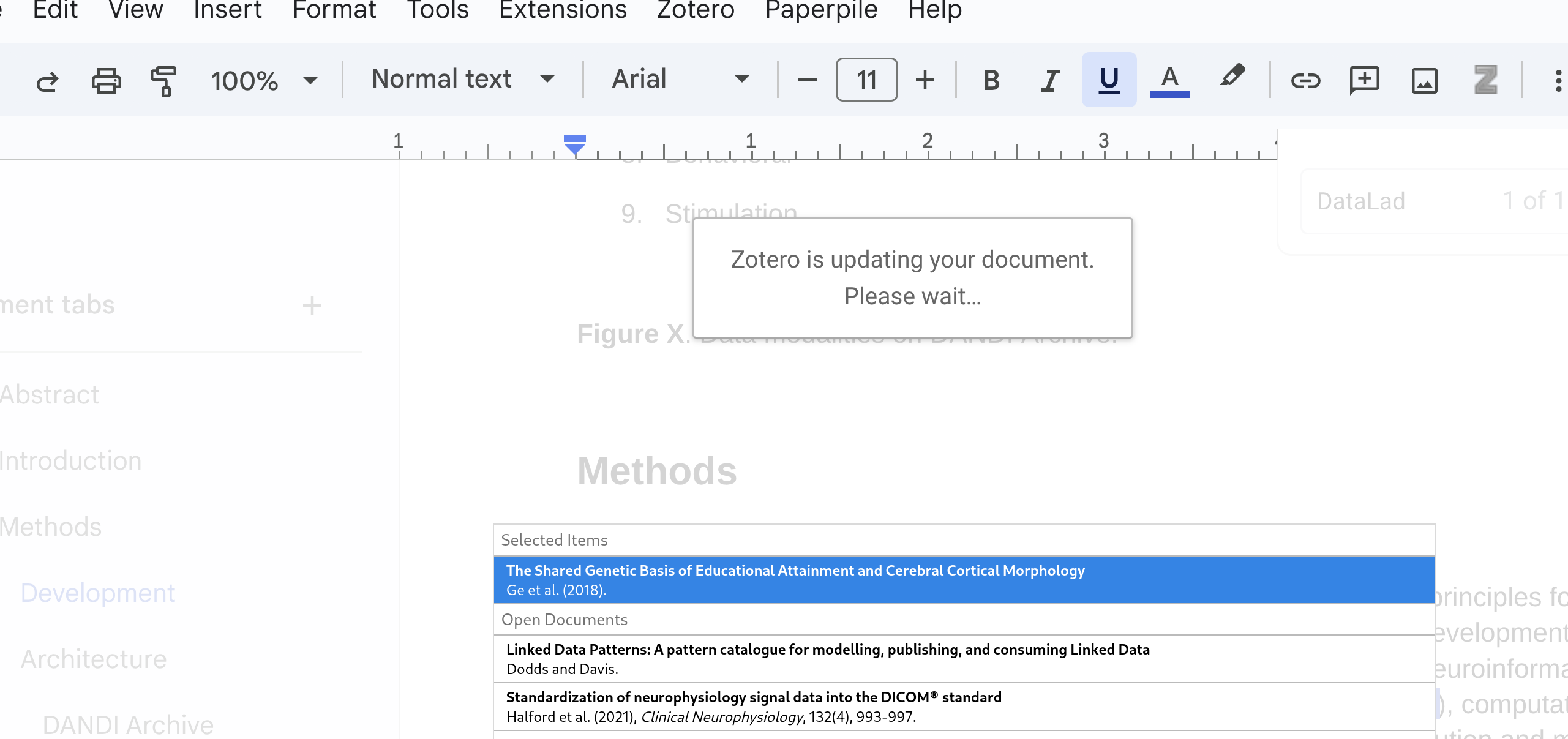Viewport: 1568px width, 739px height.
Task: Toggle italic formatting
Action: [1049, 80]
